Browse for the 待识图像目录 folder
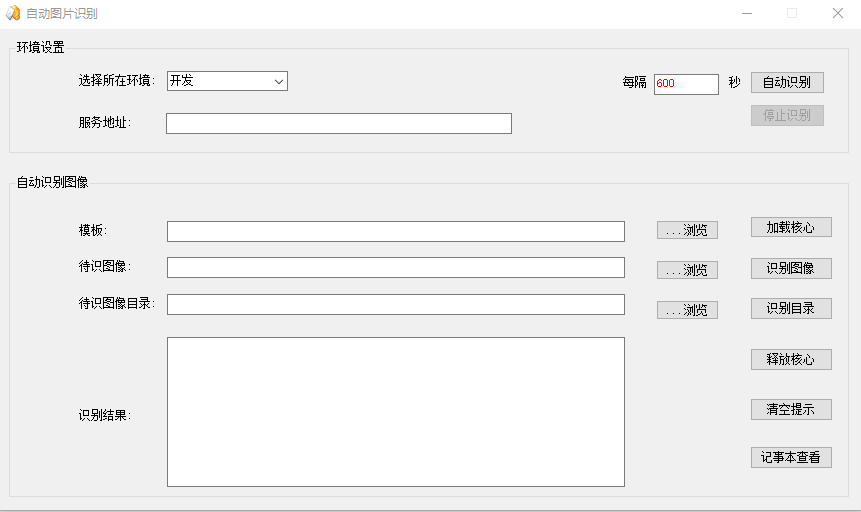 (687, 310)
